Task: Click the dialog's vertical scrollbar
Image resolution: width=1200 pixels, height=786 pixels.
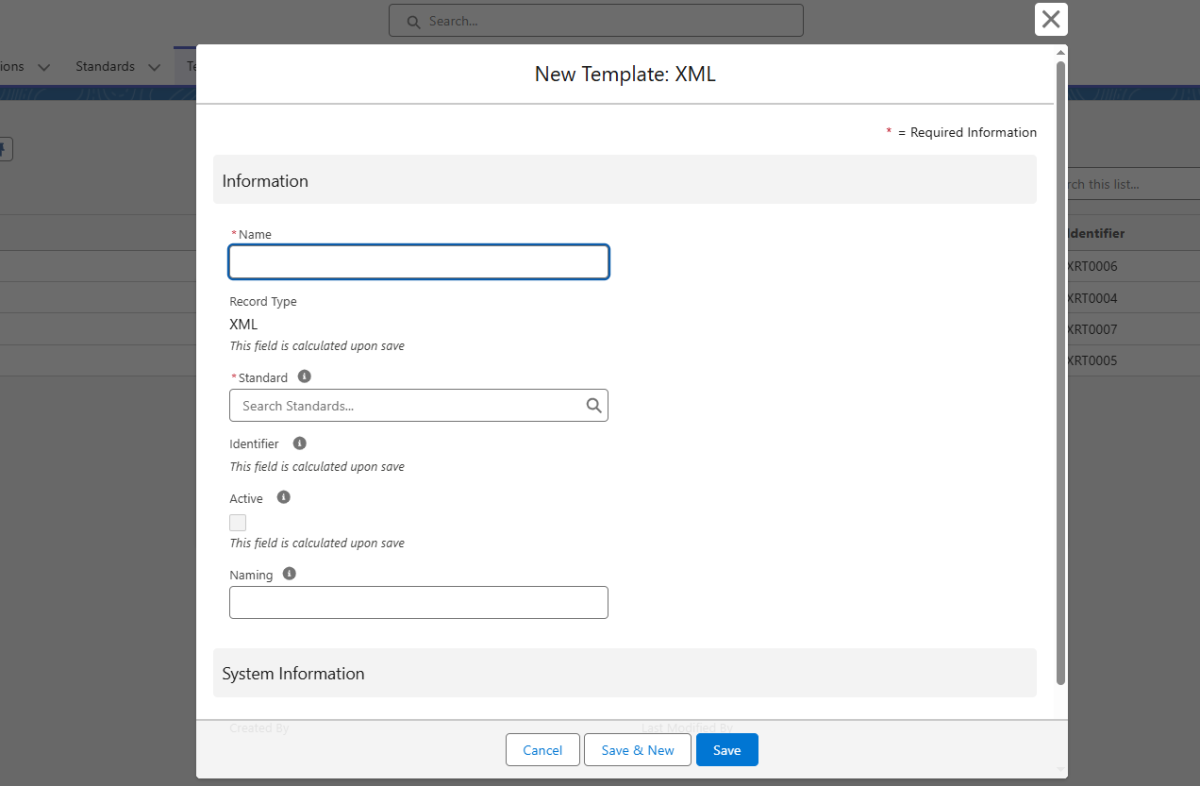Action: coord(1060,370)
